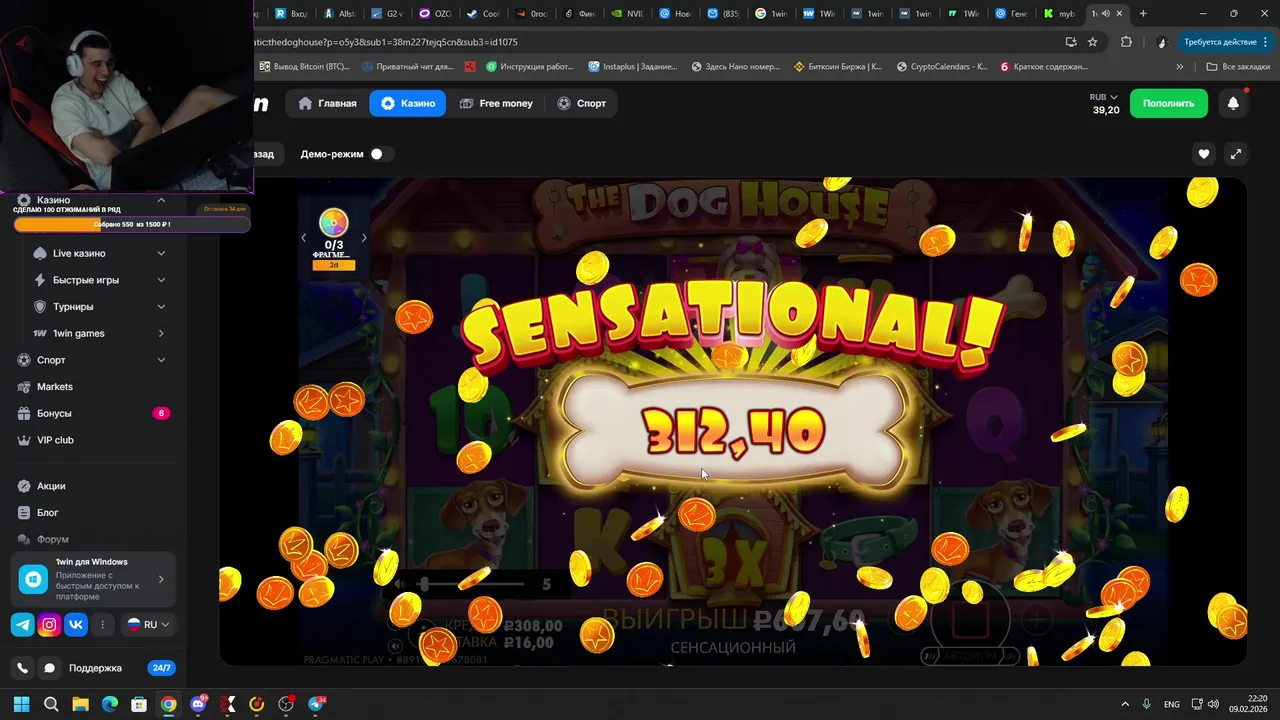The image size is (1280, 720).
Task: Click the phone support icon
Action: [22, 668]
